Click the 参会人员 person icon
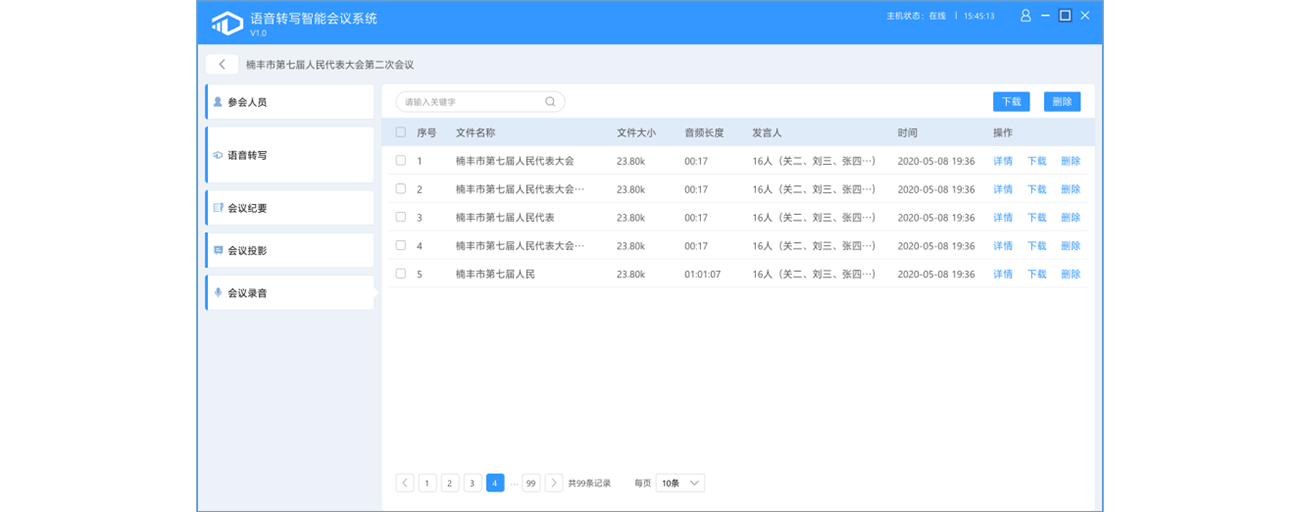The width and height of the screenshot is (1300, 512). point(218,102)
